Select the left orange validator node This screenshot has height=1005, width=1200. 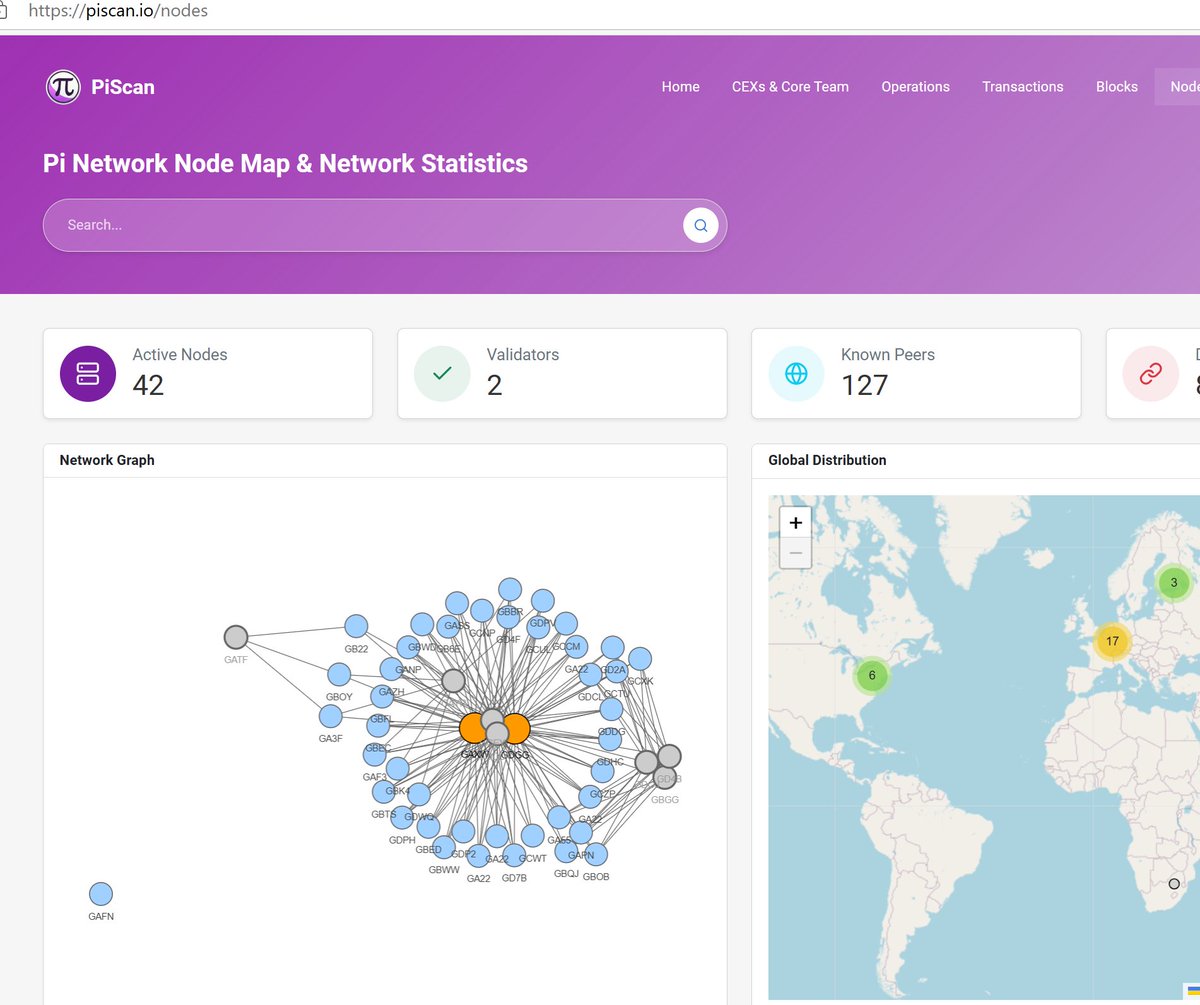(x=473, y=728)
